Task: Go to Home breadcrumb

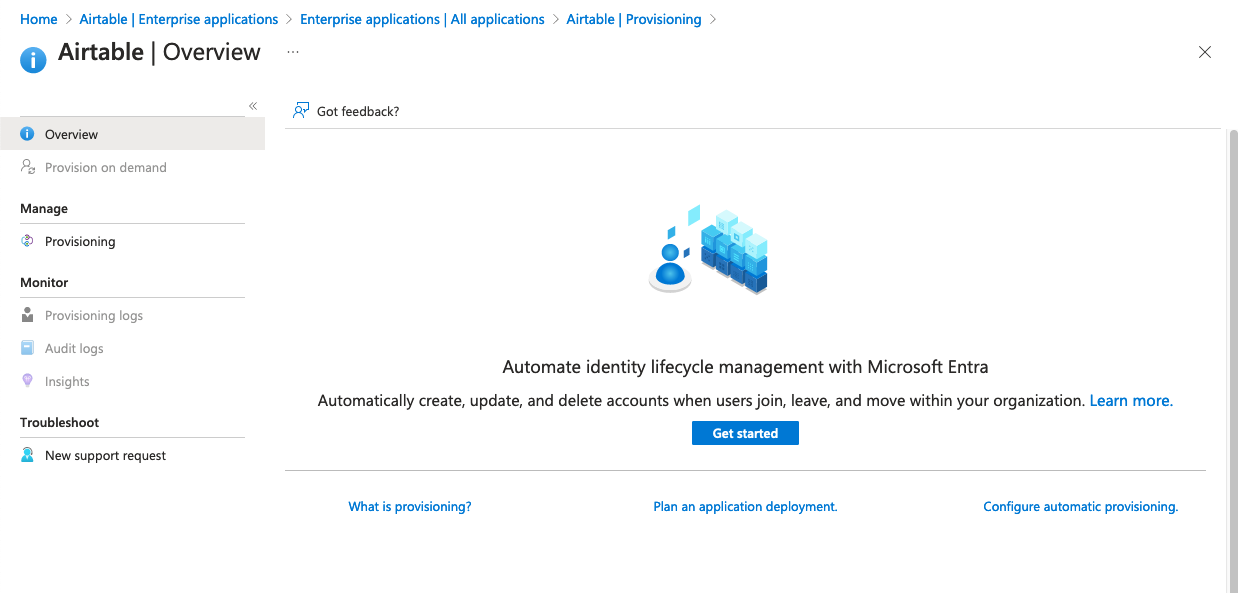Action: [39, 19]
